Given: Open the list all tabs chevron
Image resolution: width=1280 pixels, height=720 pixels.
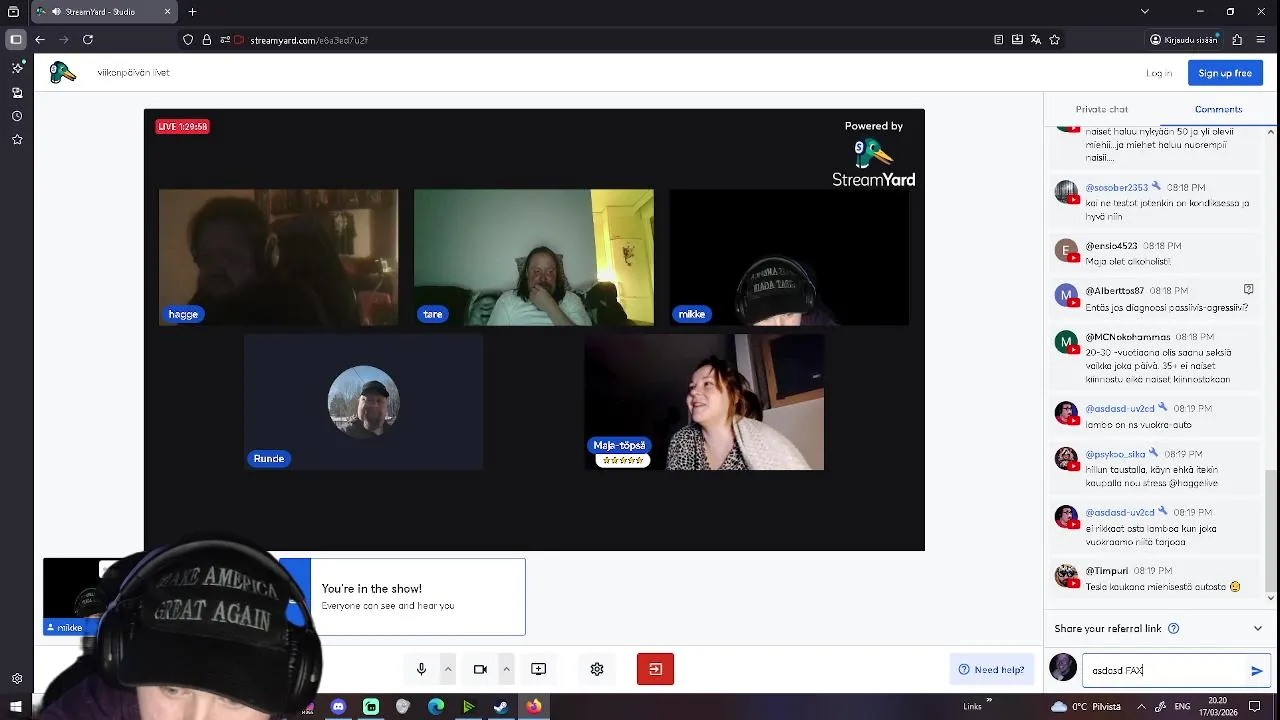Looking at the screenshot, I should click(x=1145, y=12).
